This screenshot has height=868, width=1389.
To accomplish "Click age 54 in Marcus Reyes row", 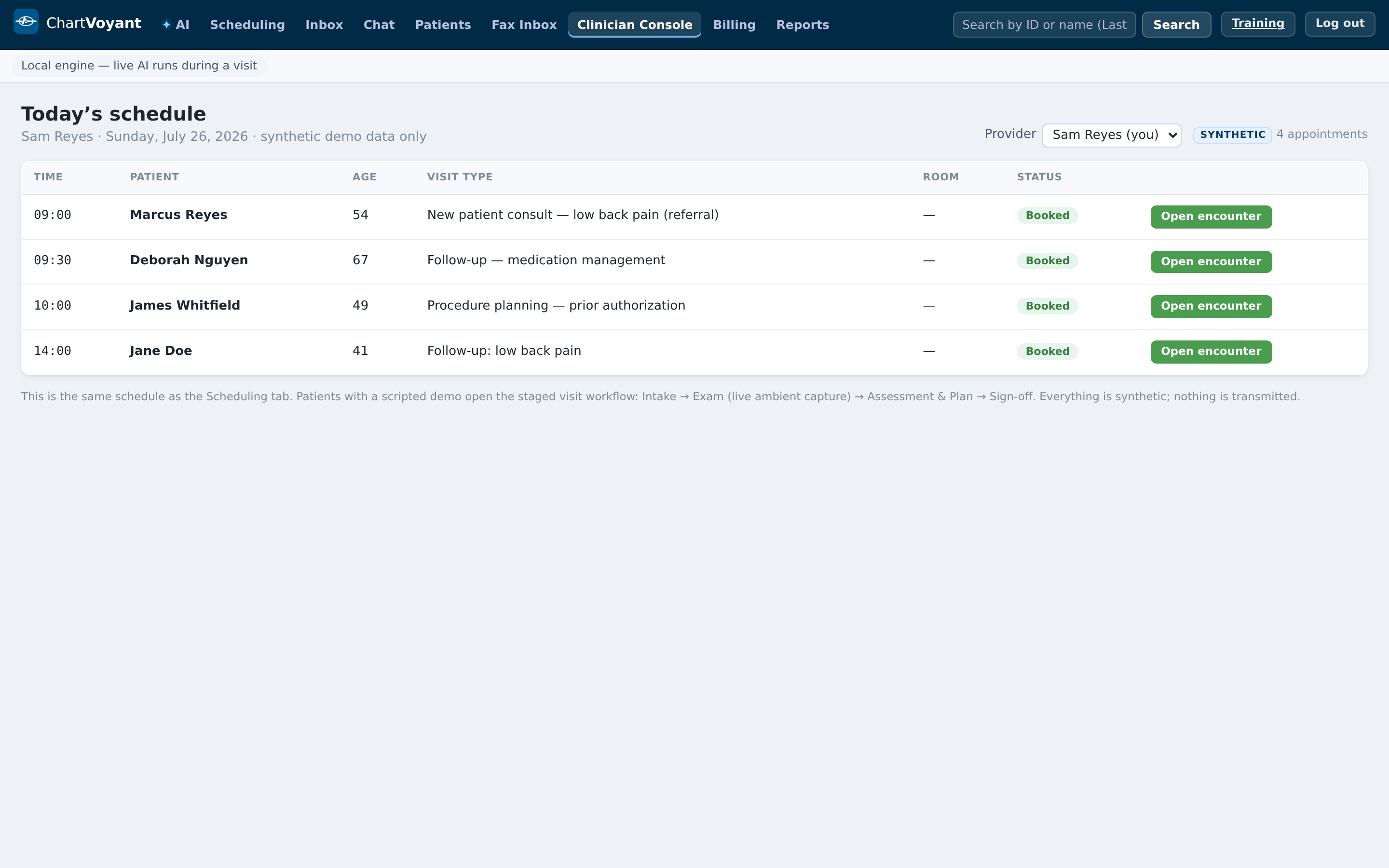I will pyautogui.click(x=360, y=215).
